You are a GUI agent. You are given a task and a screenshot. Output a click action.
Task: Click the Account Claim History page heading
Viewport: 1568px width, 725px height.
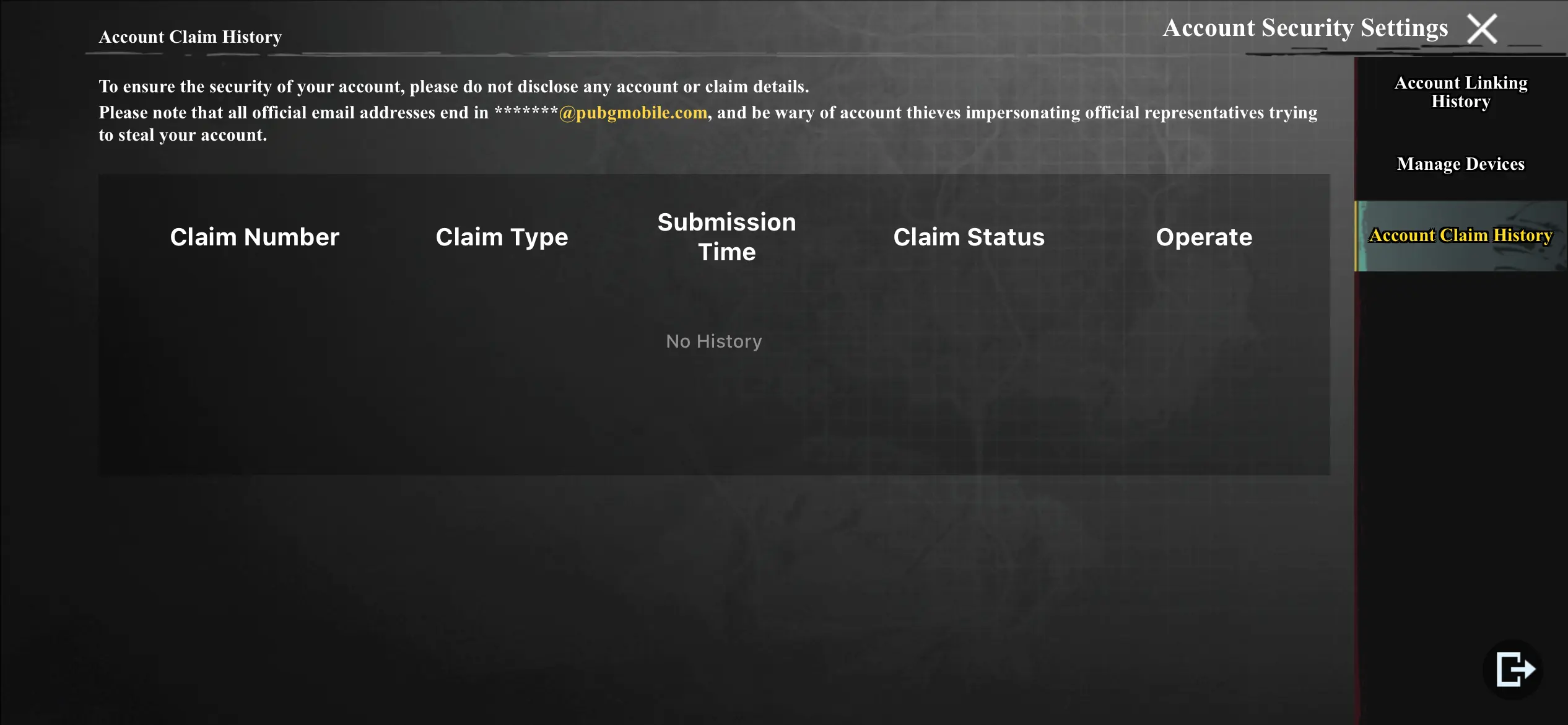click(x=190, y=37)
